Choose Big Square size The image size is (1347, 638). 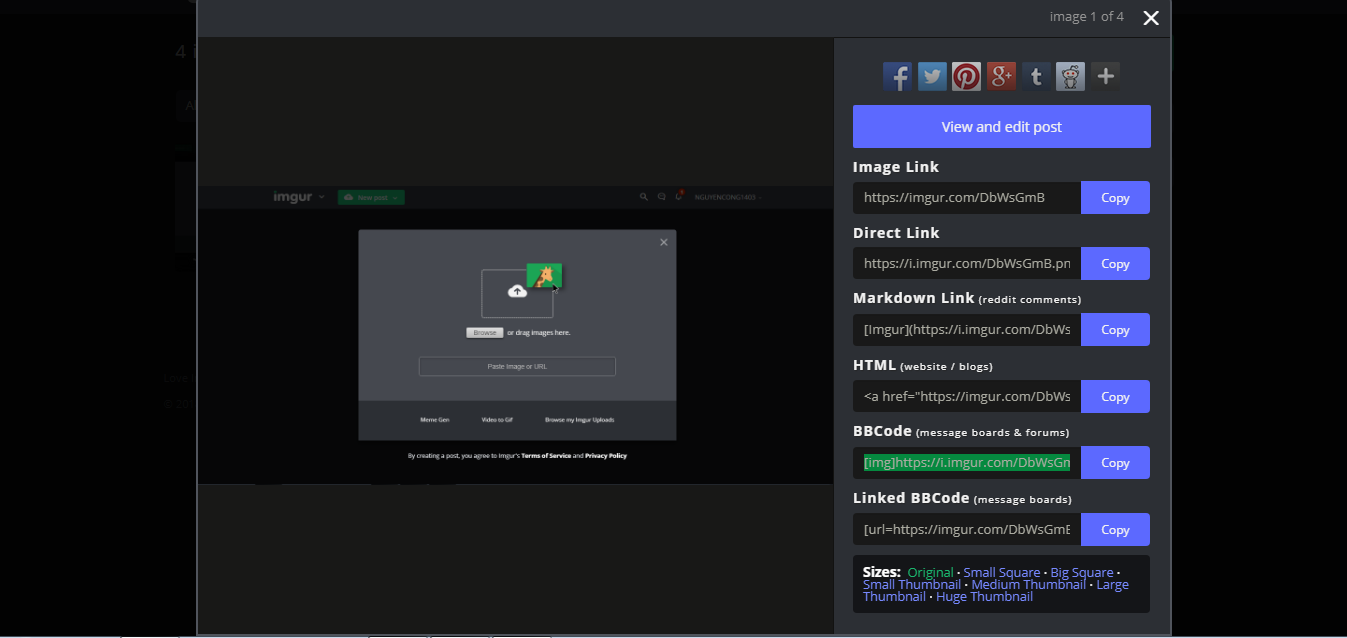tap(1082, 573)
